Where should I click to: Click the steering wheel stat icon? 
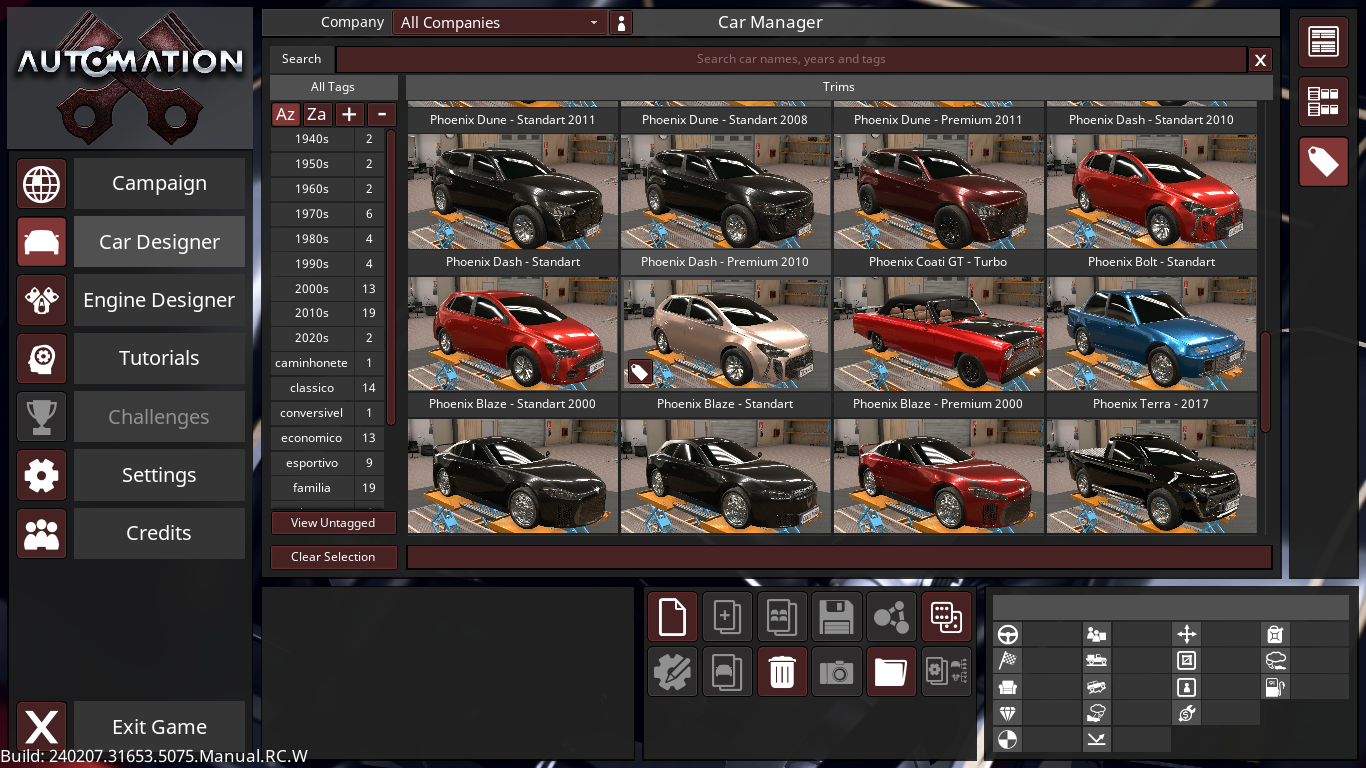(1008, 634)
